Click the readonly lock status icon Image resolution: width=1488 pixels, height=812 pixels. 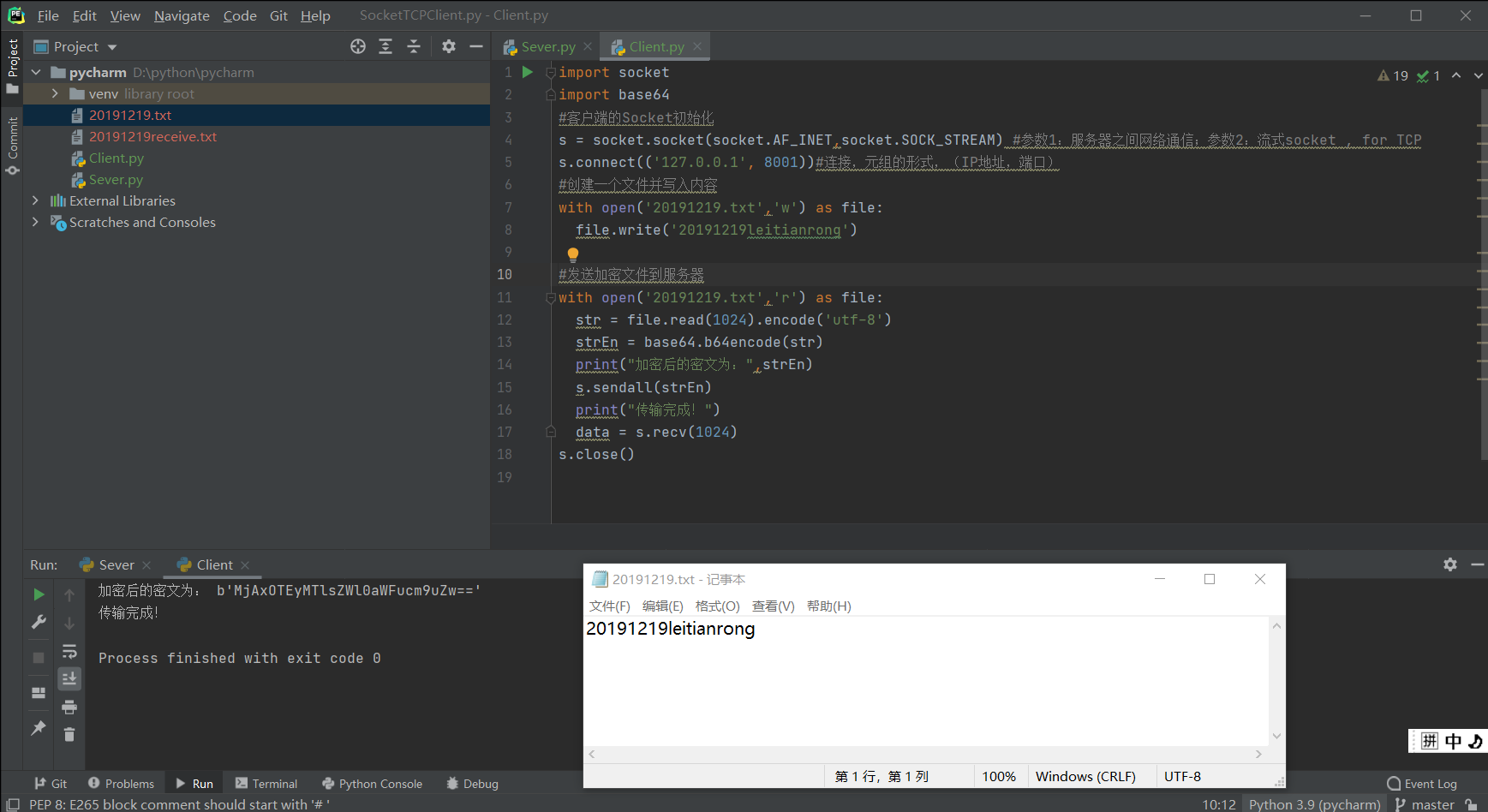(x=1471, y=804)
